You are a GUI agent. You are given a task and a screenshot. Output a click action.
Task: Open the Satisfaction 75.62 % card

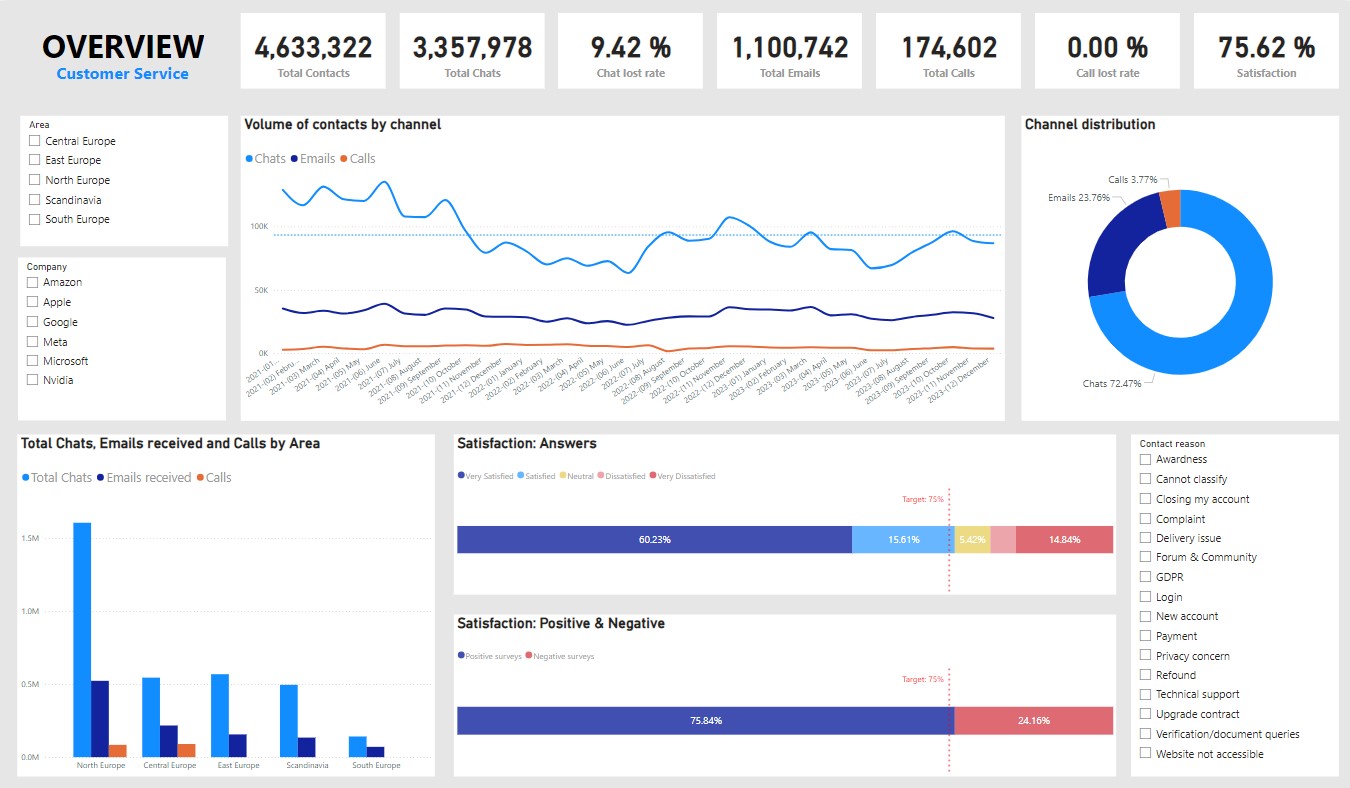(1266, 50)
